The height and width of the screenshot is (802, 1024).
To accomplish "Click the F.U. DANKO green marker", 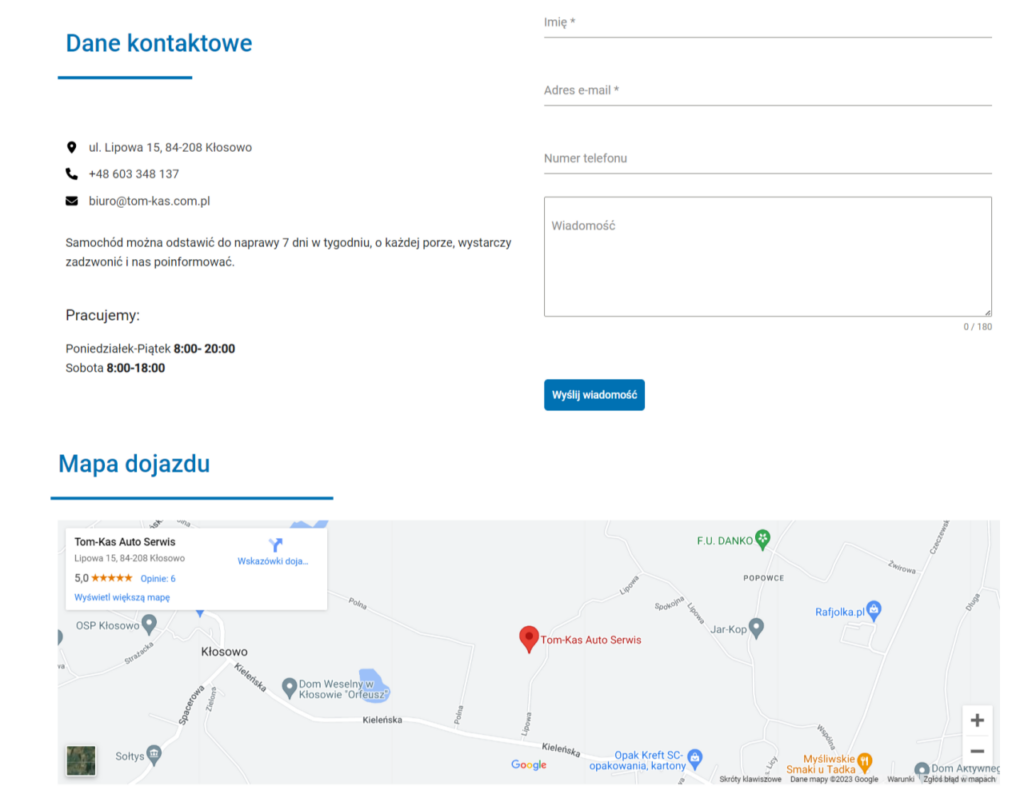I will click(x=763, y=540).
